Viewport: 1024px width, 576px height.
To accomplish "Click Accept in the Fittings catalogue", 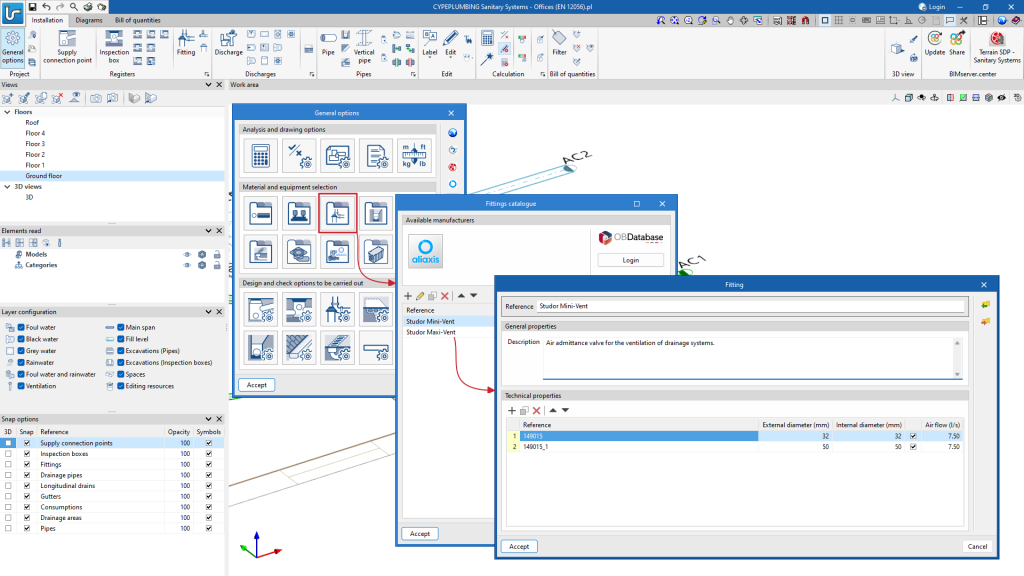I will tap(420, 534).
